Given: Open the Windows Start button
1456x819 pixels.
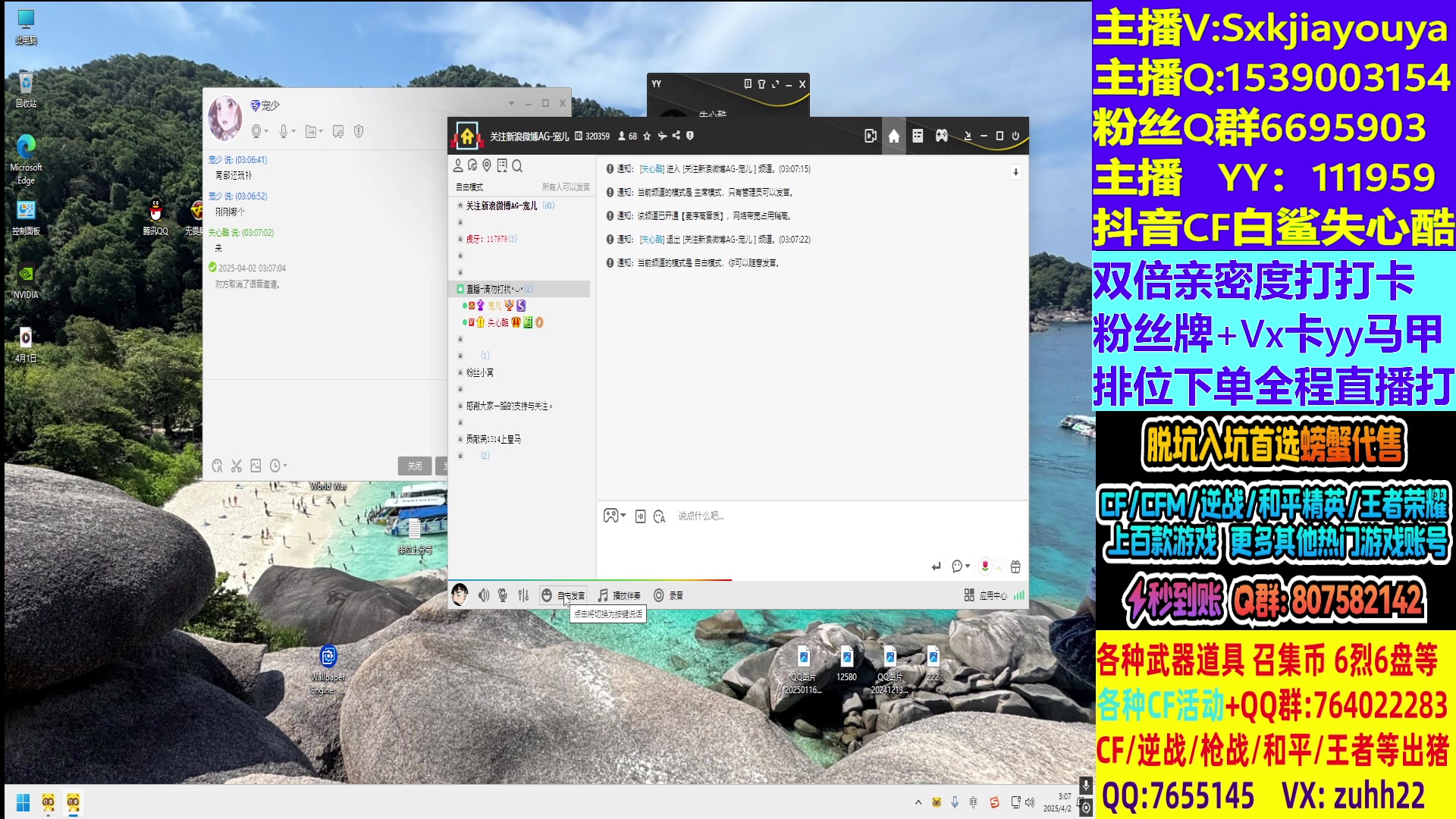Looking at the screenshot, I should (x=23, y=802).
